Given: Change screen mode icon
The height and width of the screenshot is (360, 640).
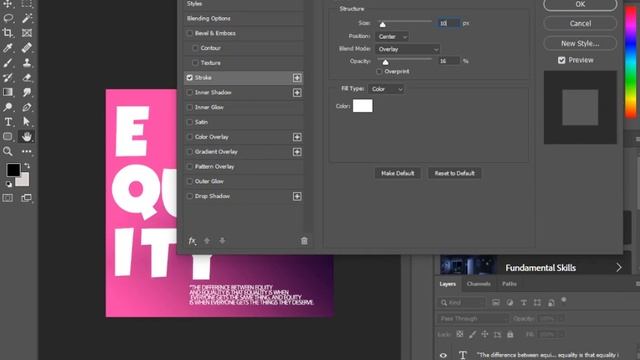Looking at the screenshot, I should pos(27,198).
